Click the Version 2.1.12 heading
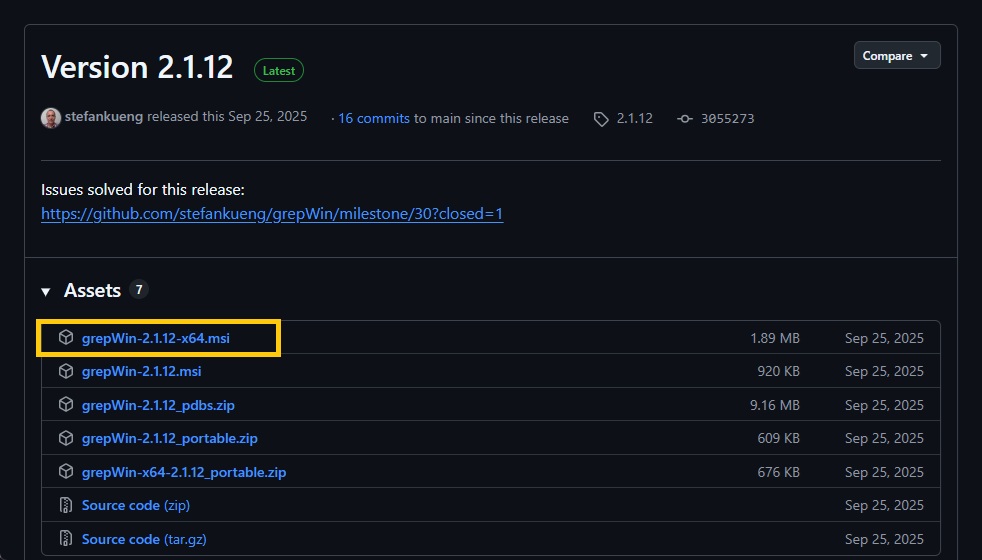Screen dimensions: 982x560 137,67
